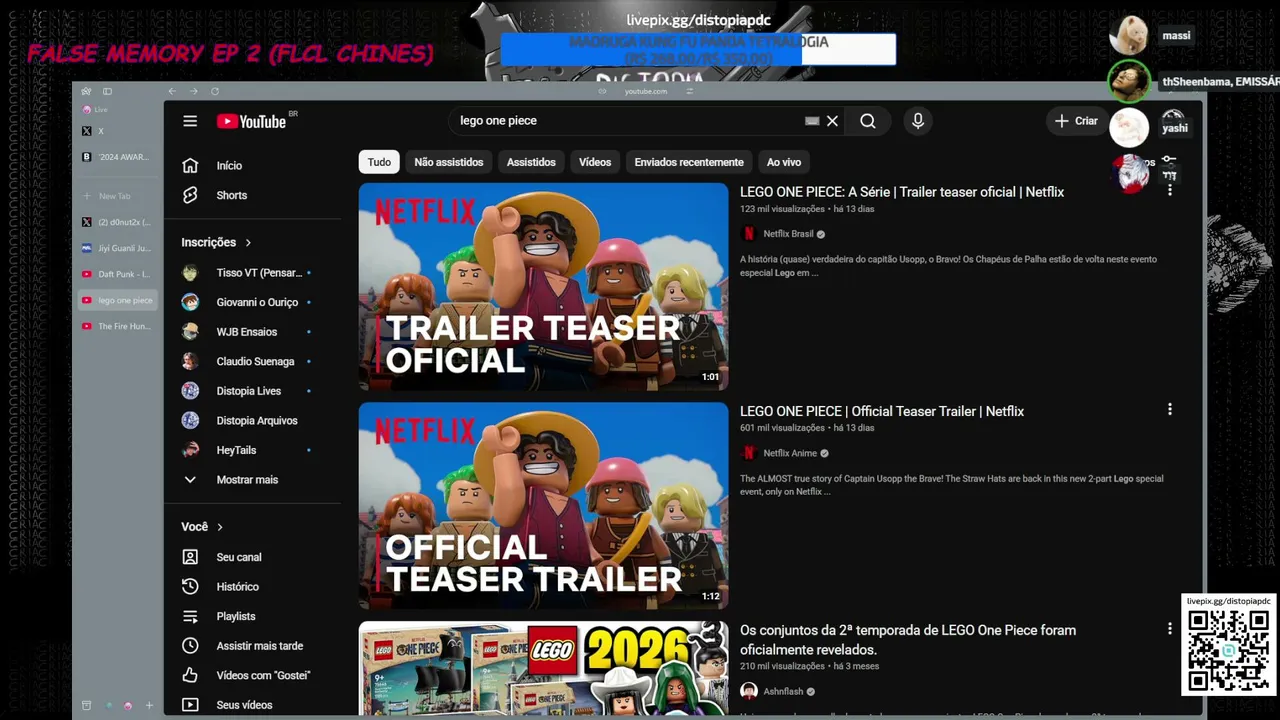Reload the page with the browser refresh icon
The image size is (1280, 720).
pyautogui.click(x=215, y=91)
